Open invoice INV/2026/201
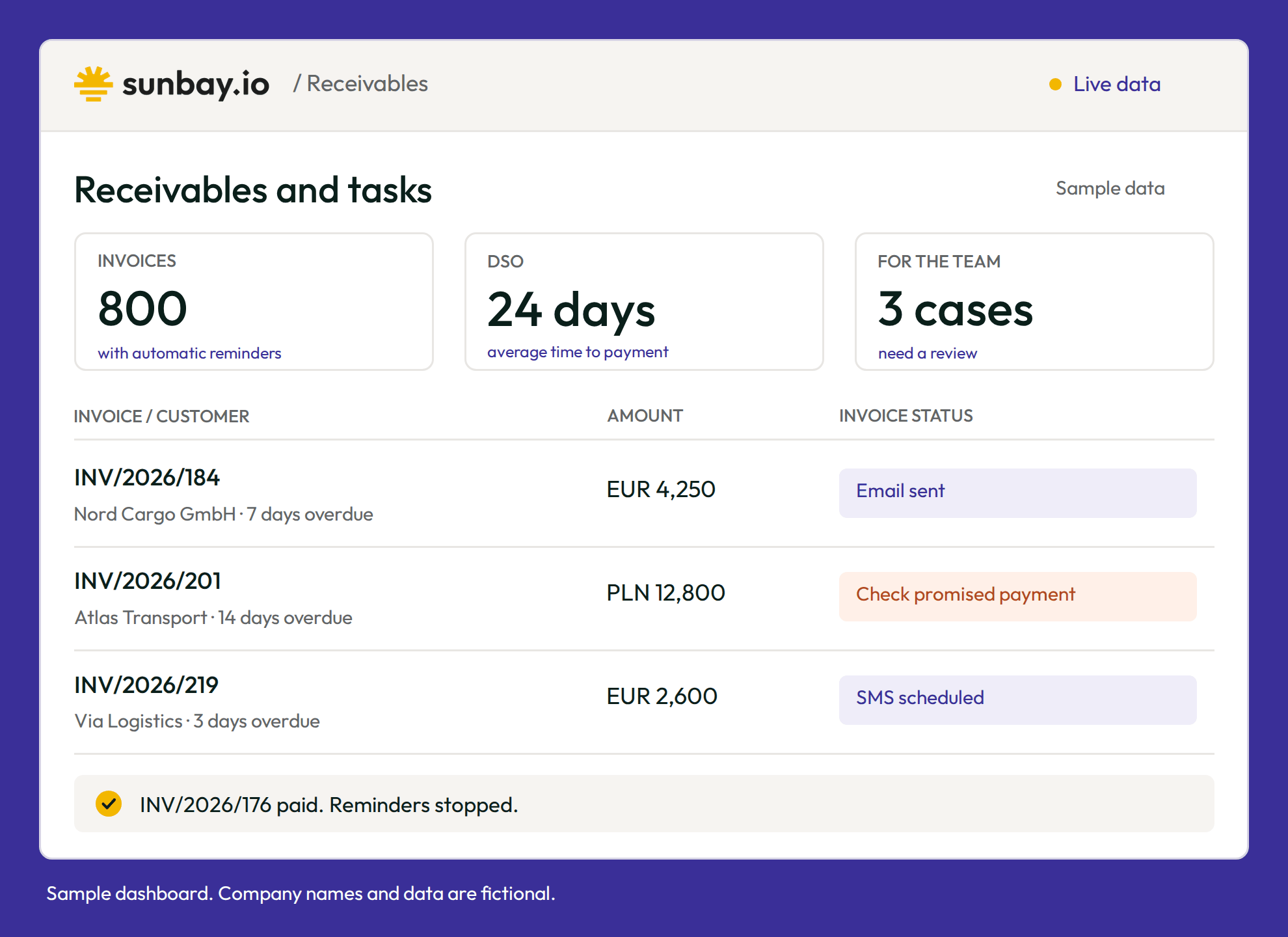The width and height of the screenshot is (1288, 937). tap(148, 580)
